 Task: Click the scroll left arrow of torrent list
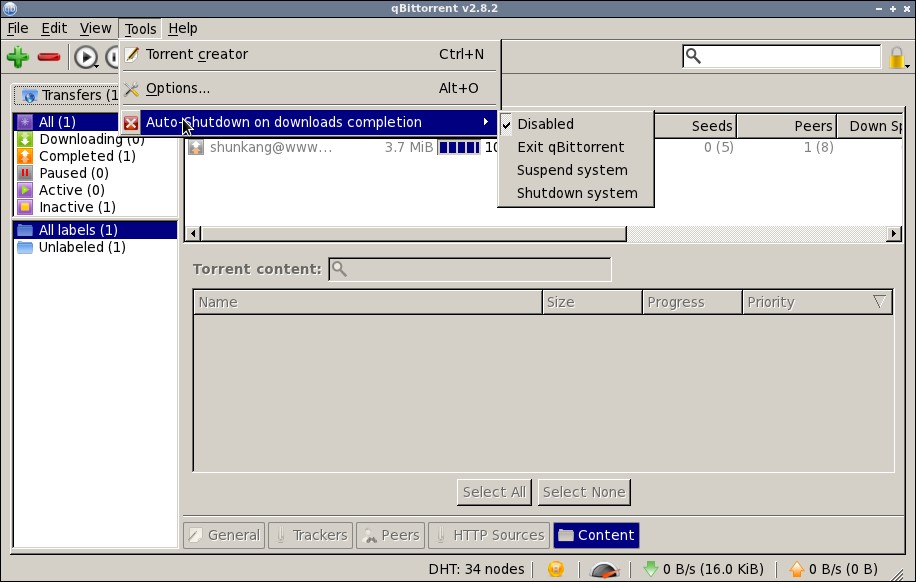[193, 234]
